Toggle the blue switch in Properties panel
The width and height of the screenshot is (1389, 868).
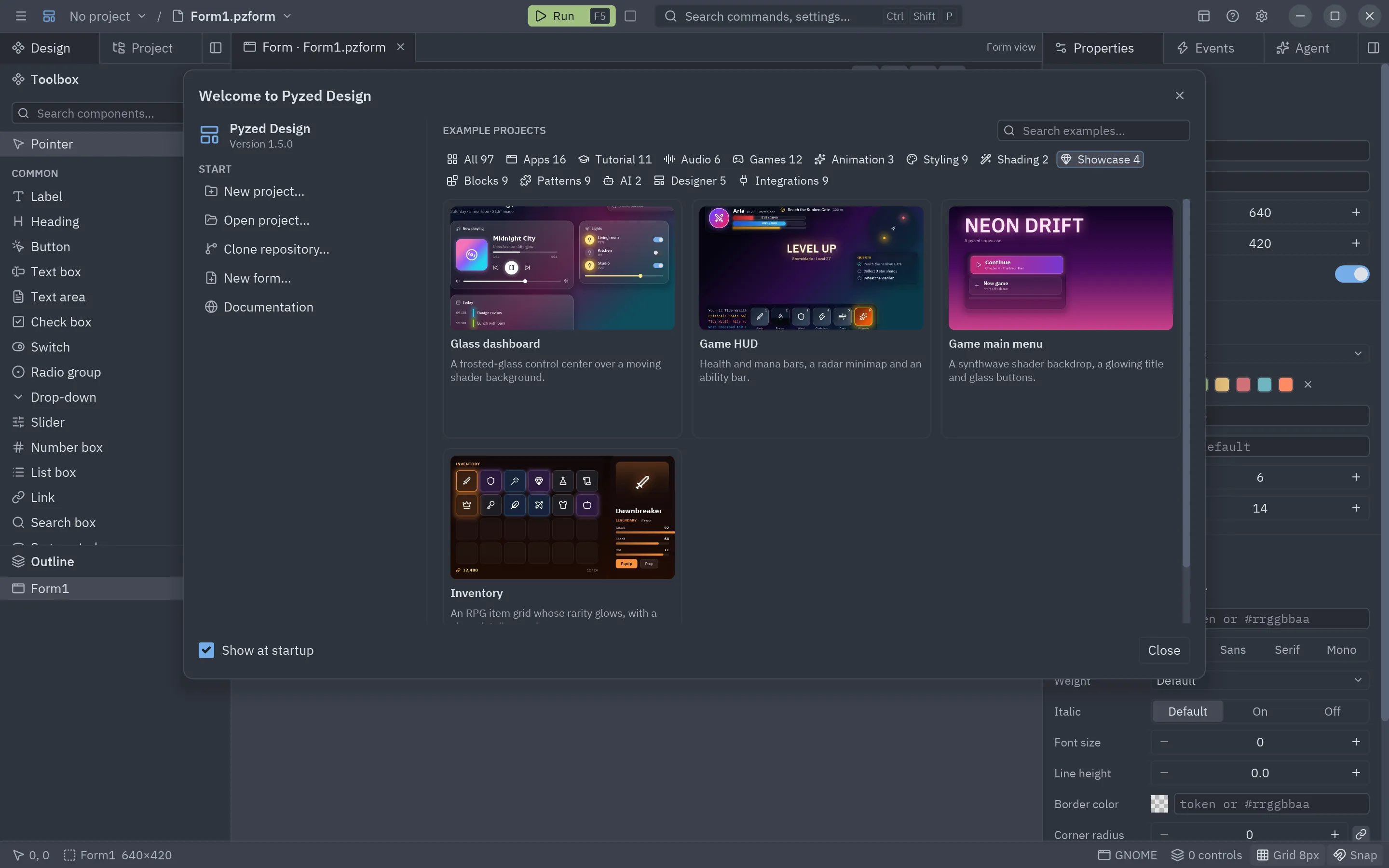click(x=1352, y=274)
